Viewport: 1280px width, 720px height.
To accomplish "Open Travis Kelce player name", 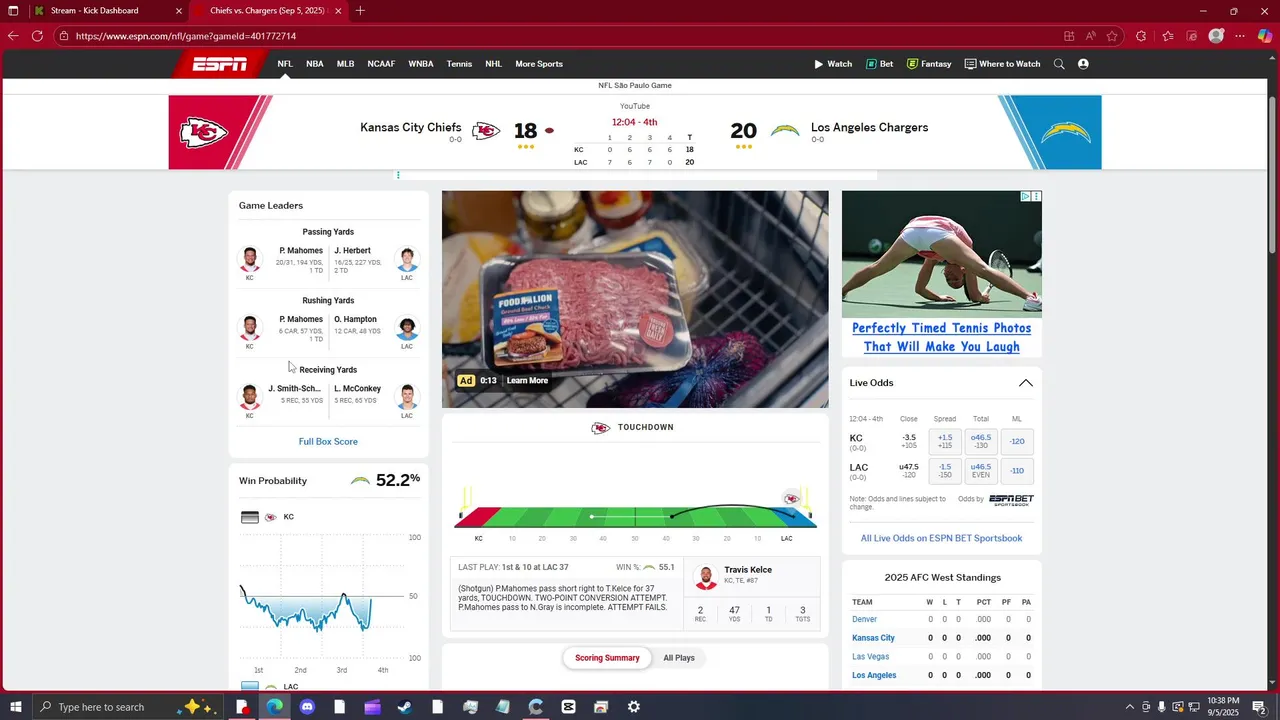I will [x=748, y=570].
